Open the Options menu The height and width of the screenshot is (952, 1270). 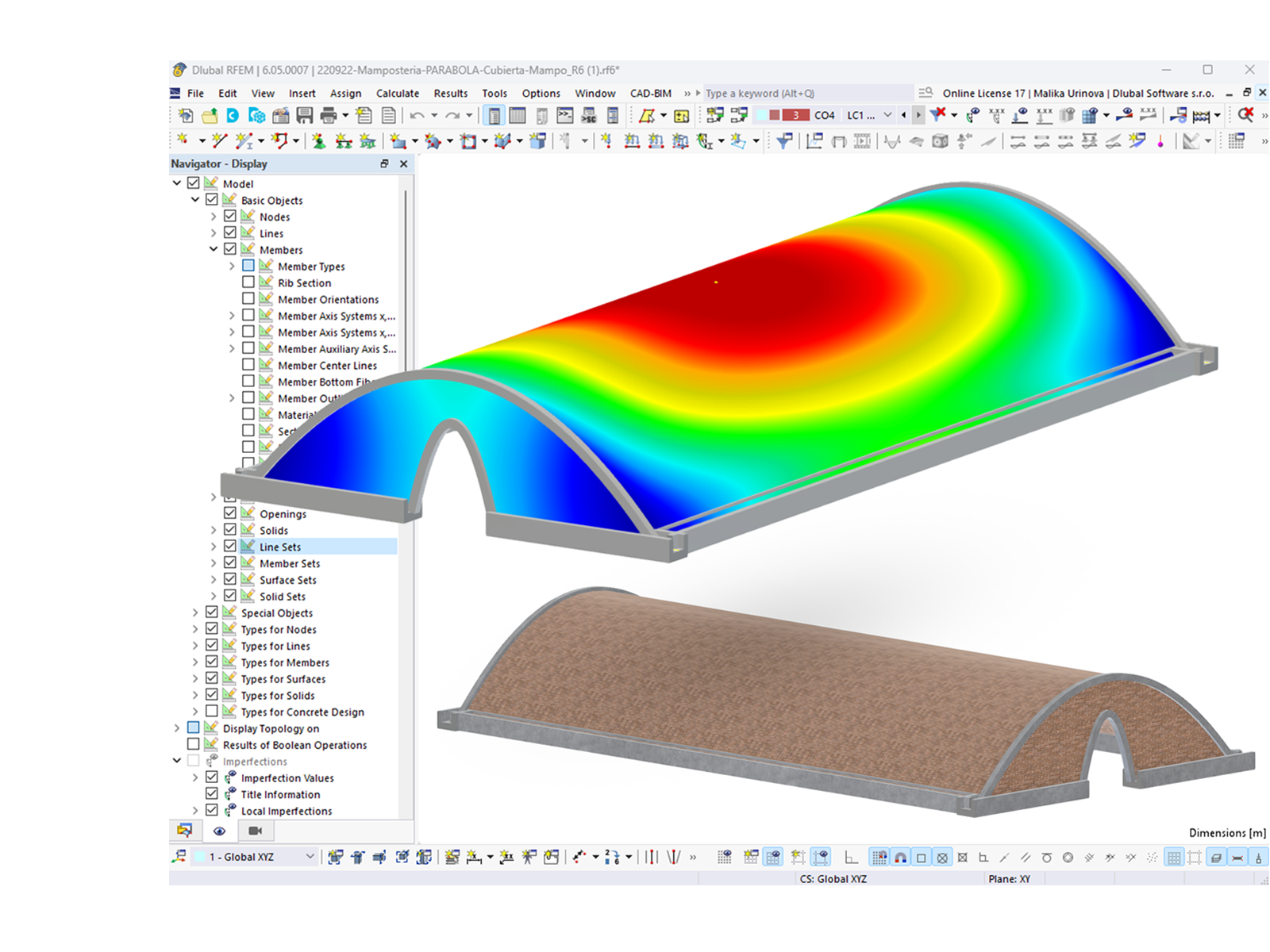pyautogui.click(x=541, y=93)
